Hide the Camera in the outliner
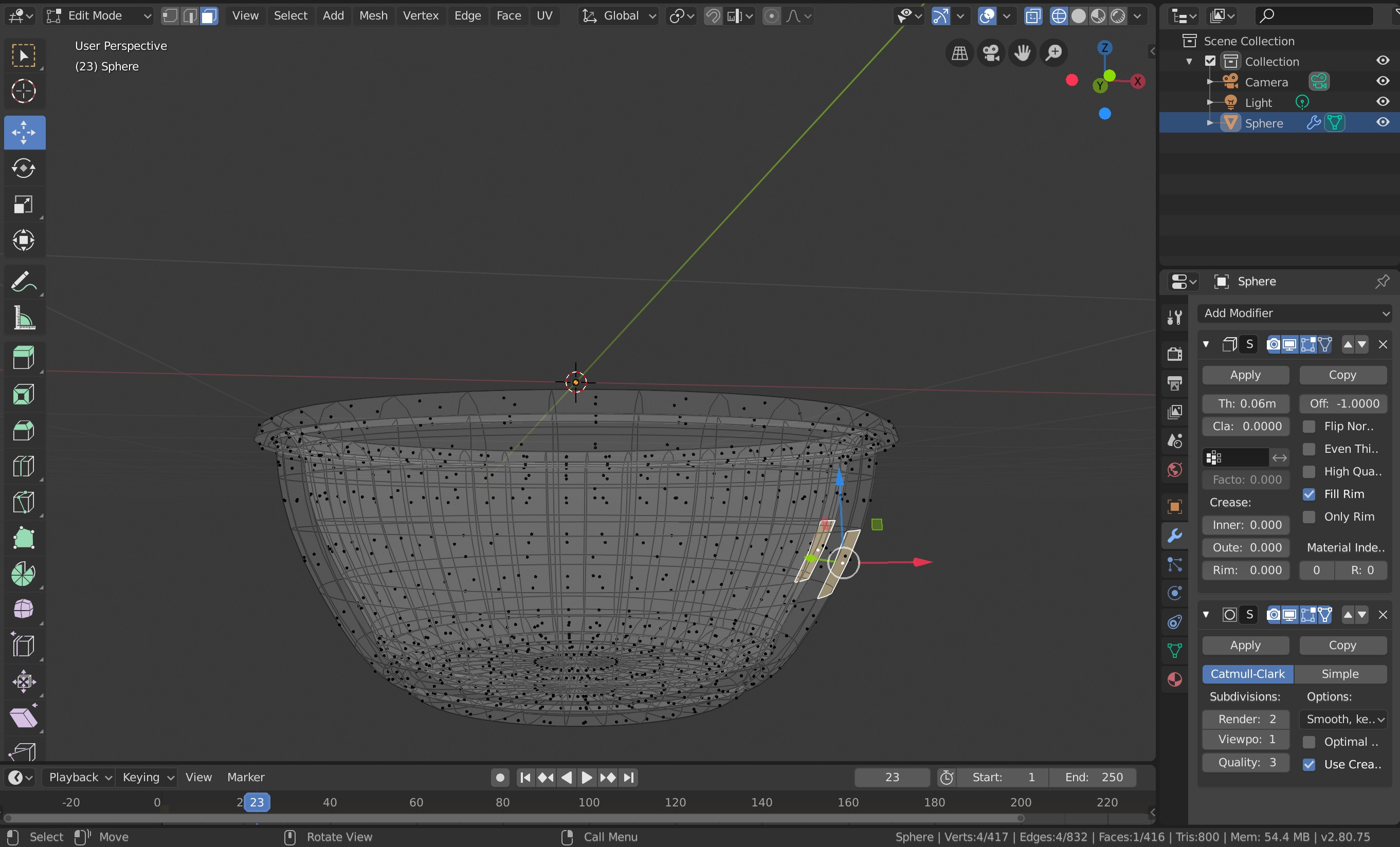The height and width of the screenshot is (847, 1400). coord(1383,81)
